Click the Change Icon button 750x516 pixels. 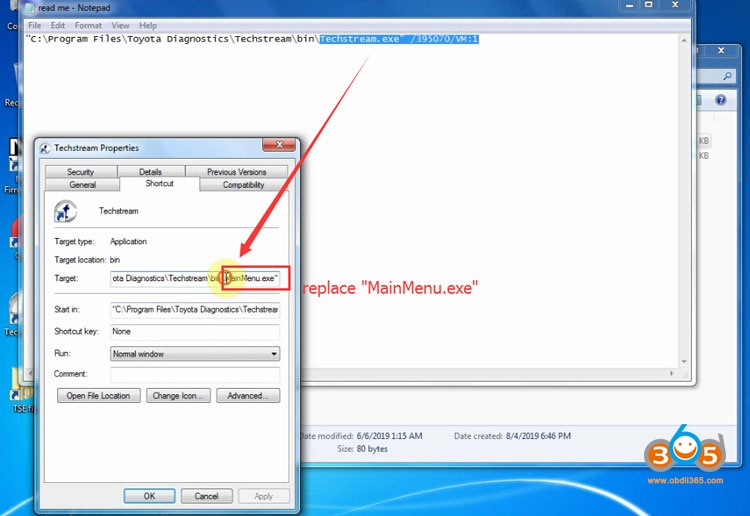(178, 395)
